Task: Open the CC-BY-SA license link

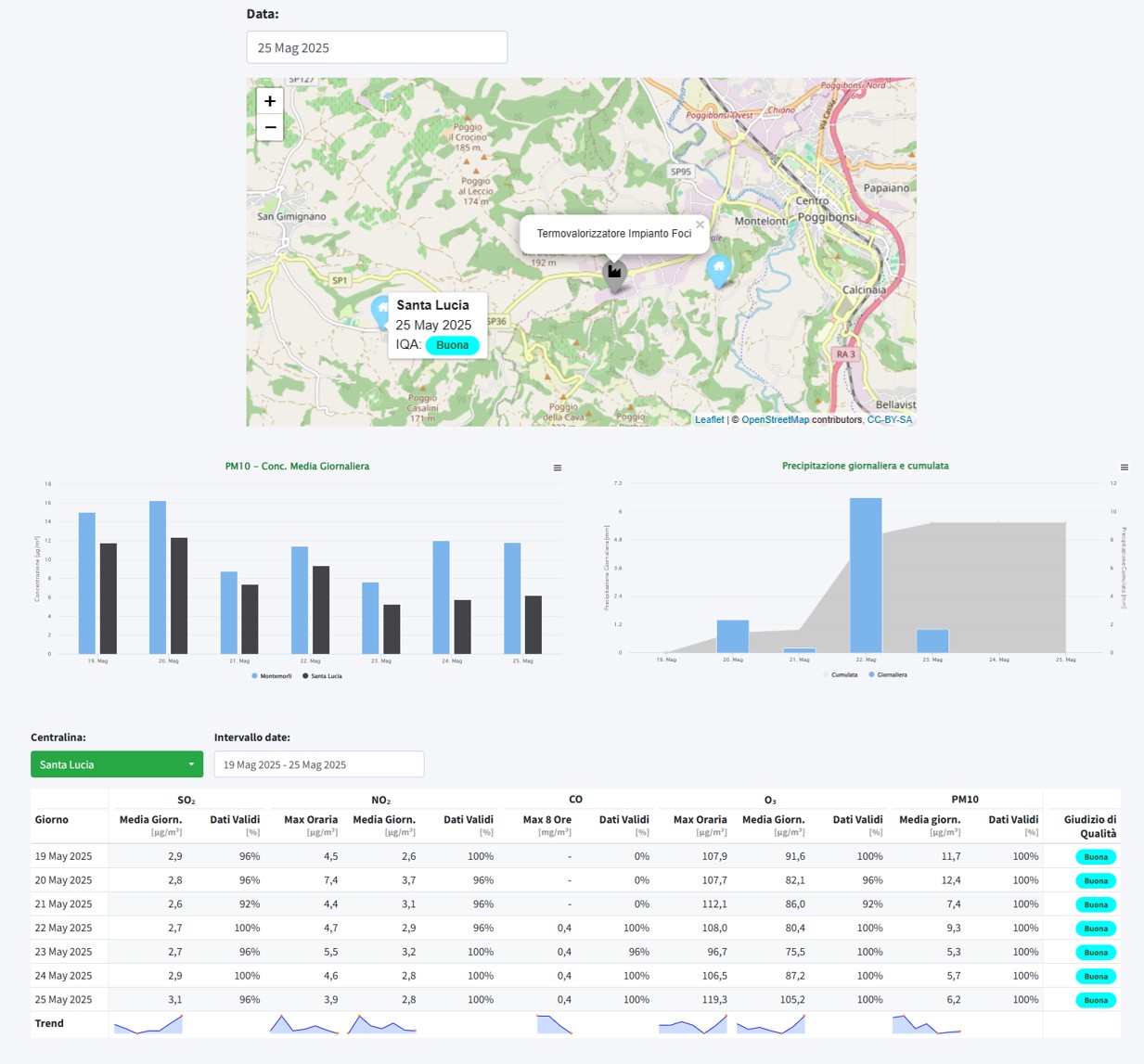Action: pyautogui.click(x=890, y=420)
